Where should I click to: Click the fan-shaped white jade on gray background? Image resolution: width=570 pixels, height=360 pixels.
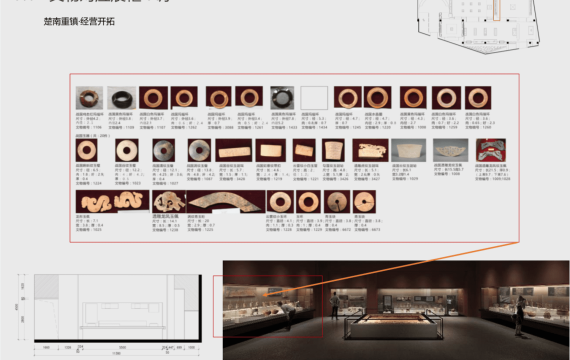[x=409, y=150]
